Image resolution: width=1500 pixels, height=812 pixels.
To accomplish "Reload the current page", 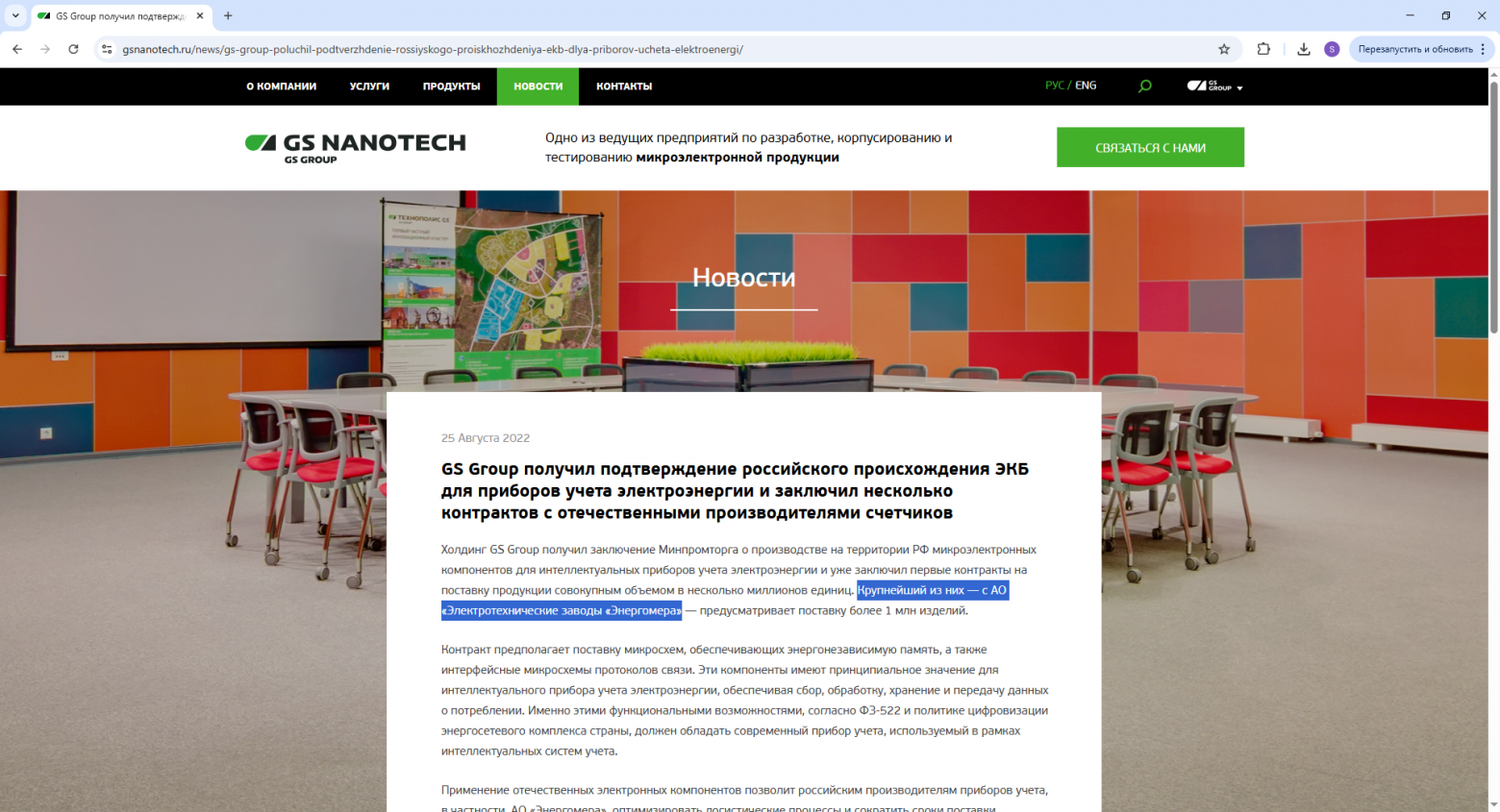I will (73, 48).
